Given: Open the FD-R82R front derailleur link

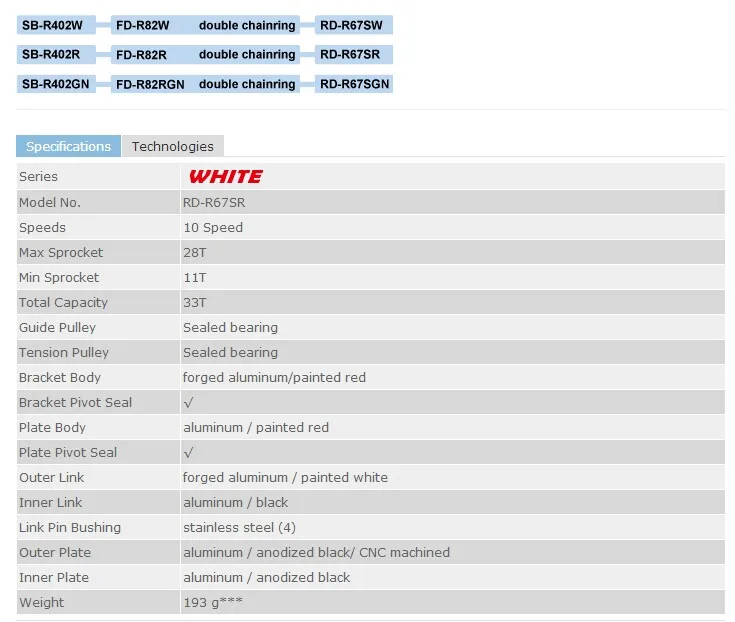Looking at the screenshot, I should (141, 55).
